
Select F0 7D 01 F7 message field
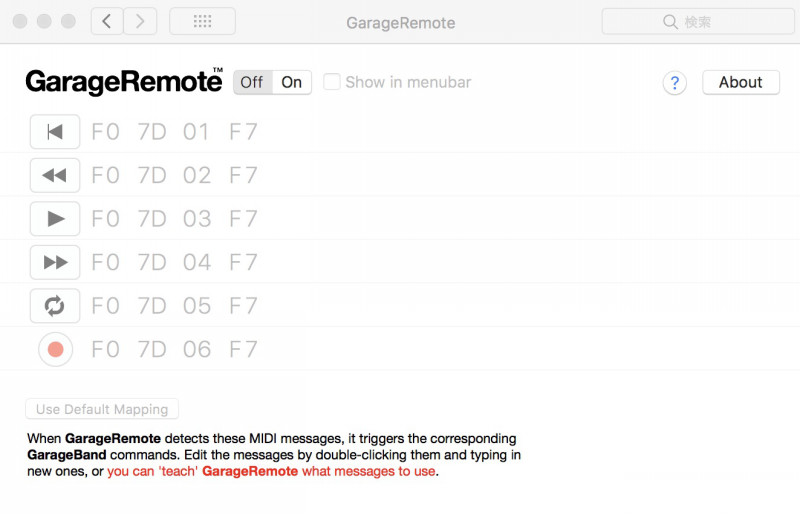[174, 132]
